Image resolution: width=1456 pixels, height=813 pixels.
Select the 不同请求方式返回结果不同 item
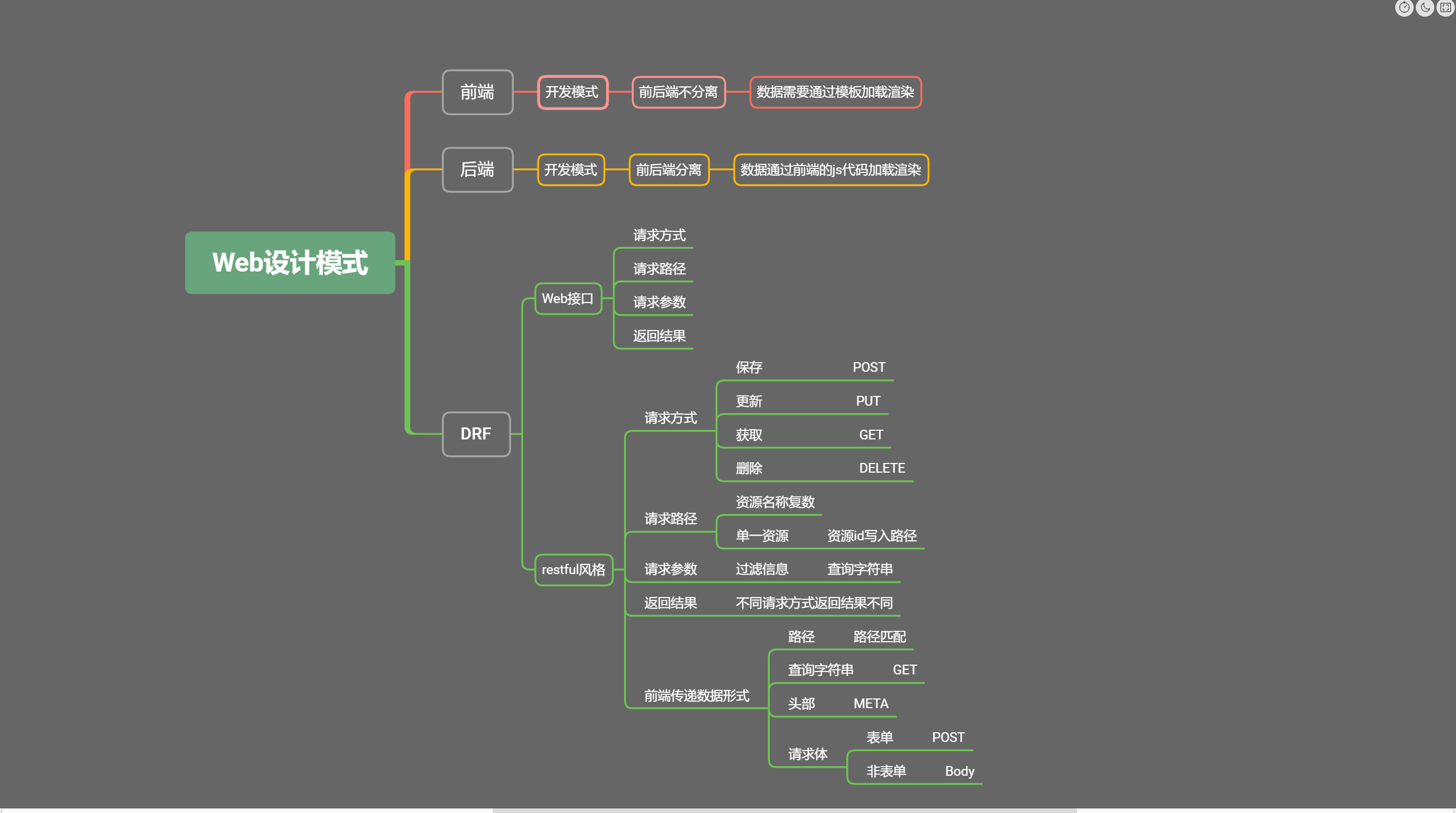[x=814, y=603]
